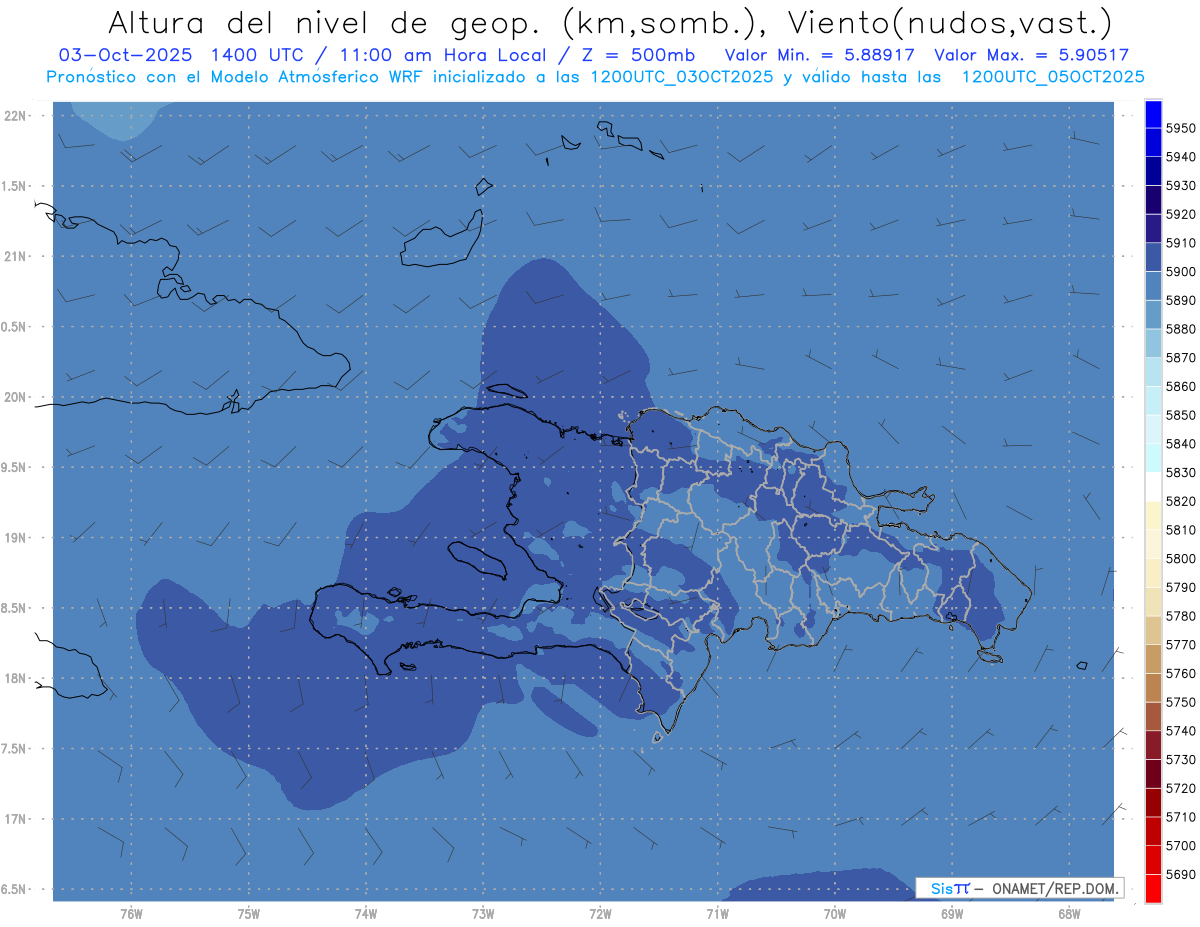Viewport: 1200px width, 927px height.
Task: Select validity end time '1200UTC_05OCT2025'
Action: 1053,77
